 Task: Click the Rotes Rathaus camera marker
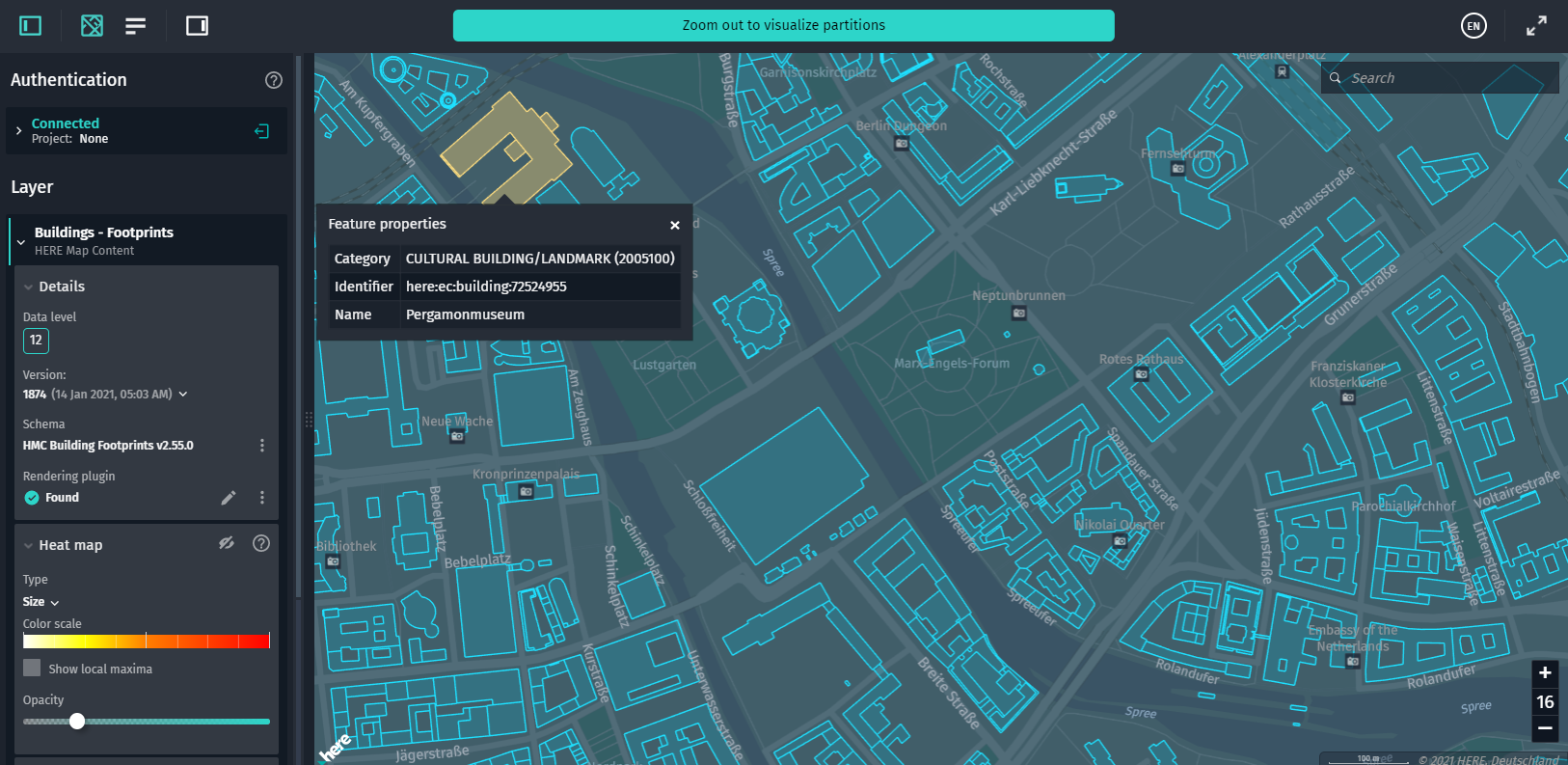click(1141, 374)
